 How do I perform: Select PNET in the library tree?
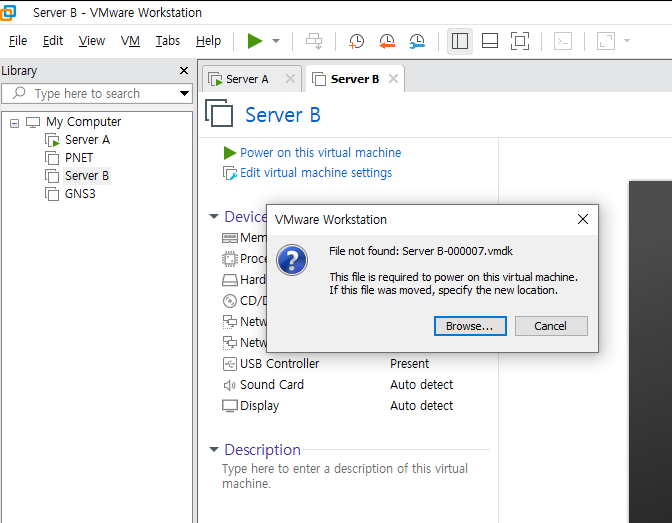pyautogui.click(x=79, y=158)
